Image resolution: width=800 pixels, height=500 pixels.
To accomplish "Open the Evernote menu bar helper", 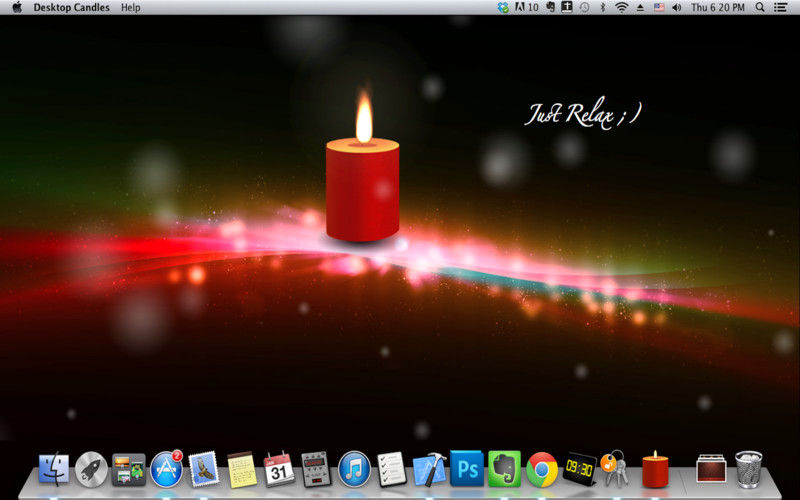I will click(551, 8).
